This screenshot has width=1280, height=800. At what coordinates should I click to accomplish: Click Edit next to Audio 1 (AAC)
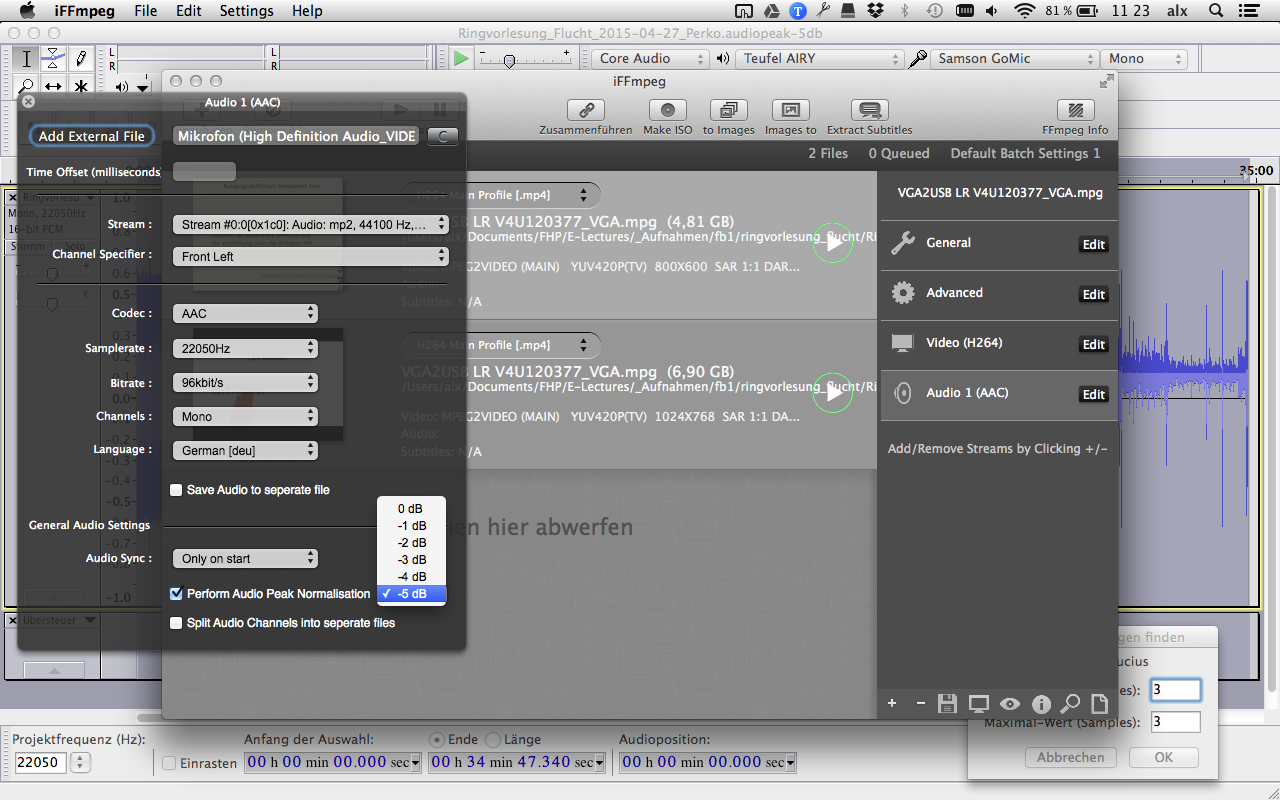(1094, 395)
